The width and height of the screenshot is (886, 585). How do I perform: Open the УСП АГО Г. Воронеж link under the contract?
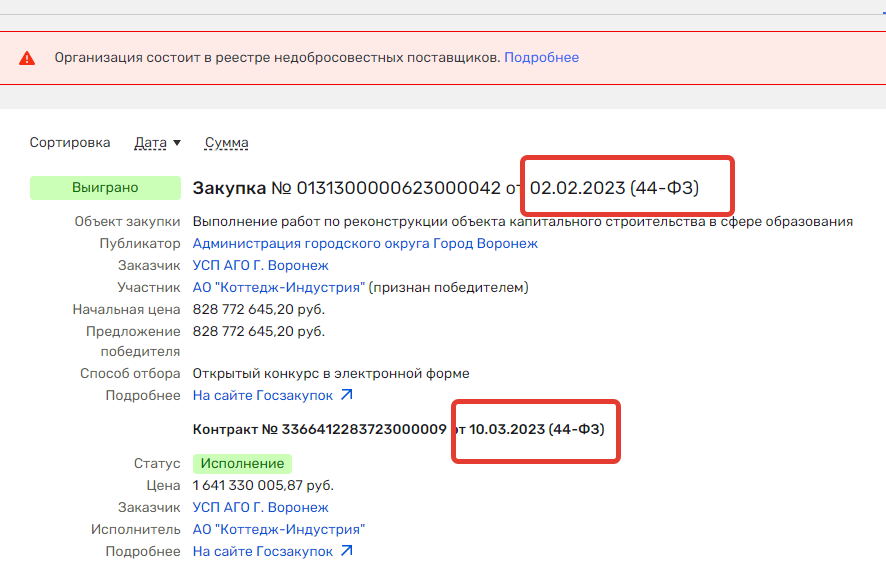260,507
